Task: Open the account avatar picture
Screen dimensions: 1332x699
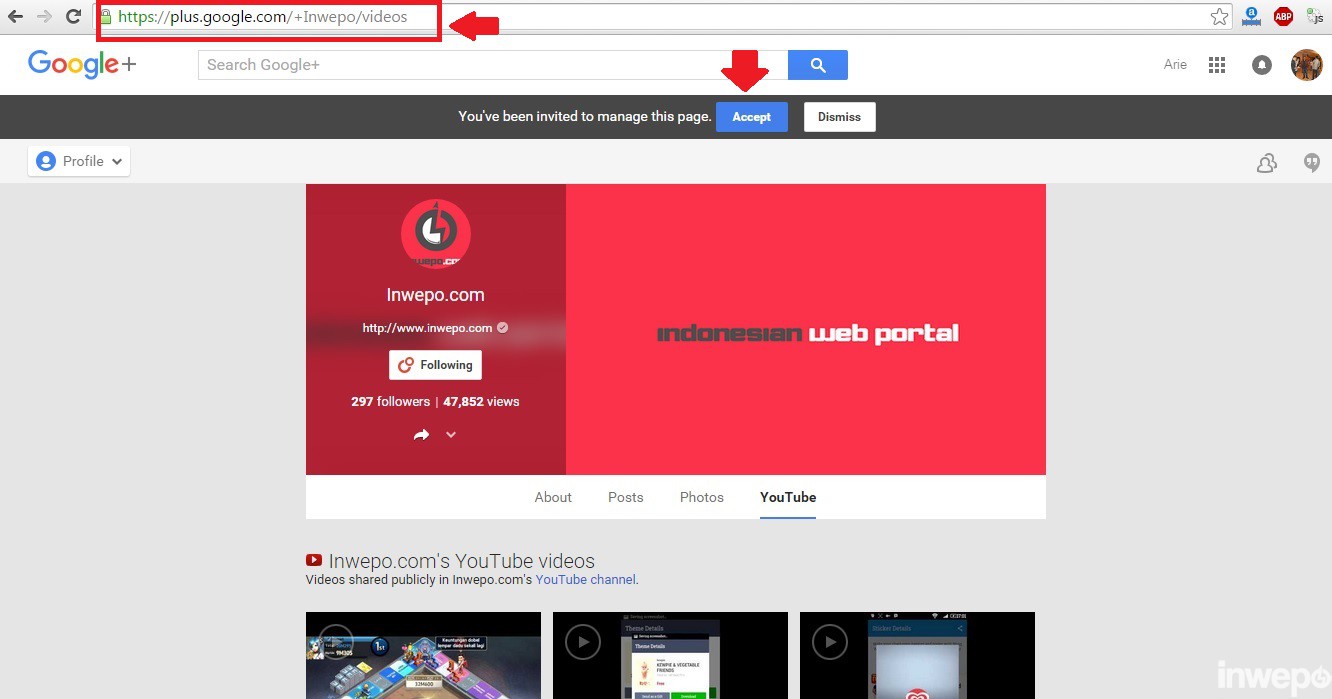Action: 1307,65
